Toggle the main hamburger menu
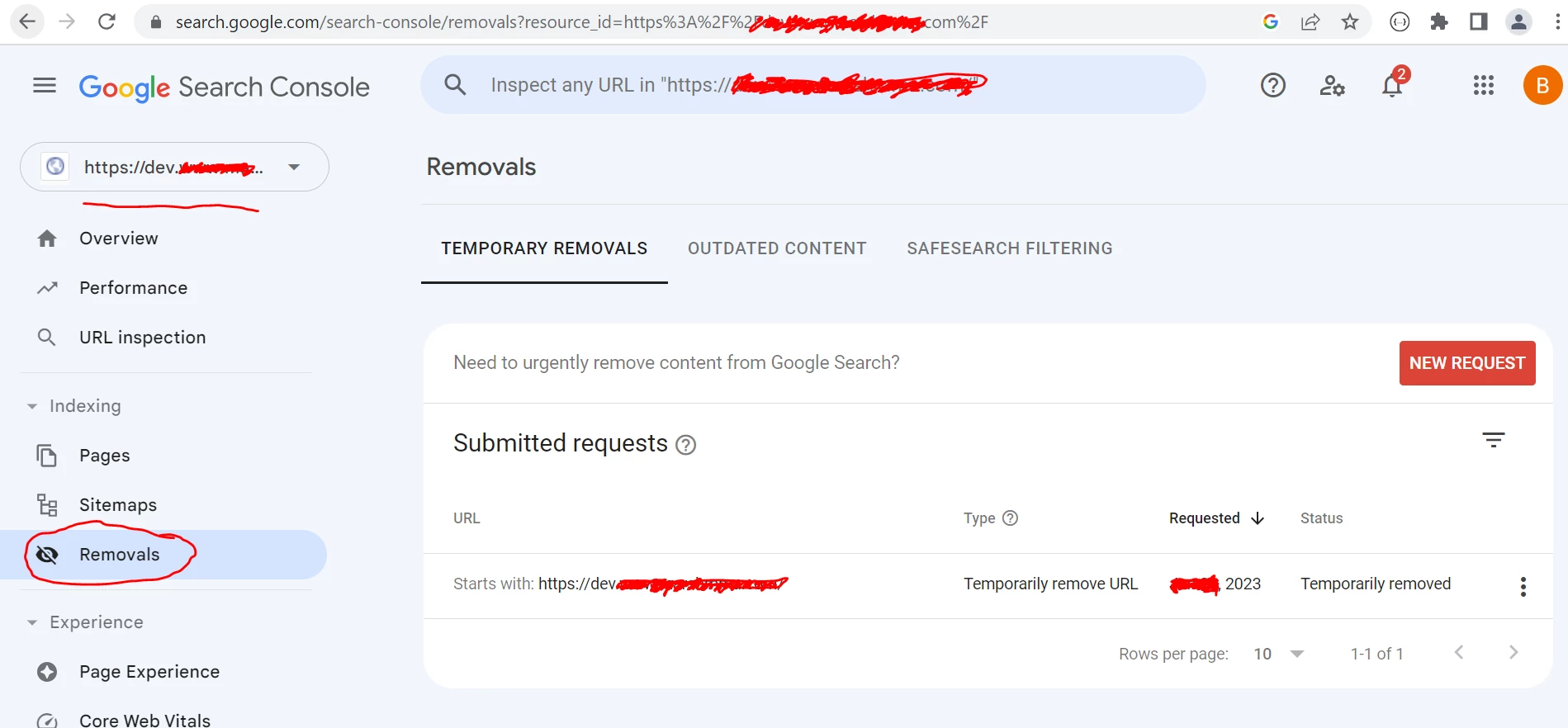 [45, 85]
